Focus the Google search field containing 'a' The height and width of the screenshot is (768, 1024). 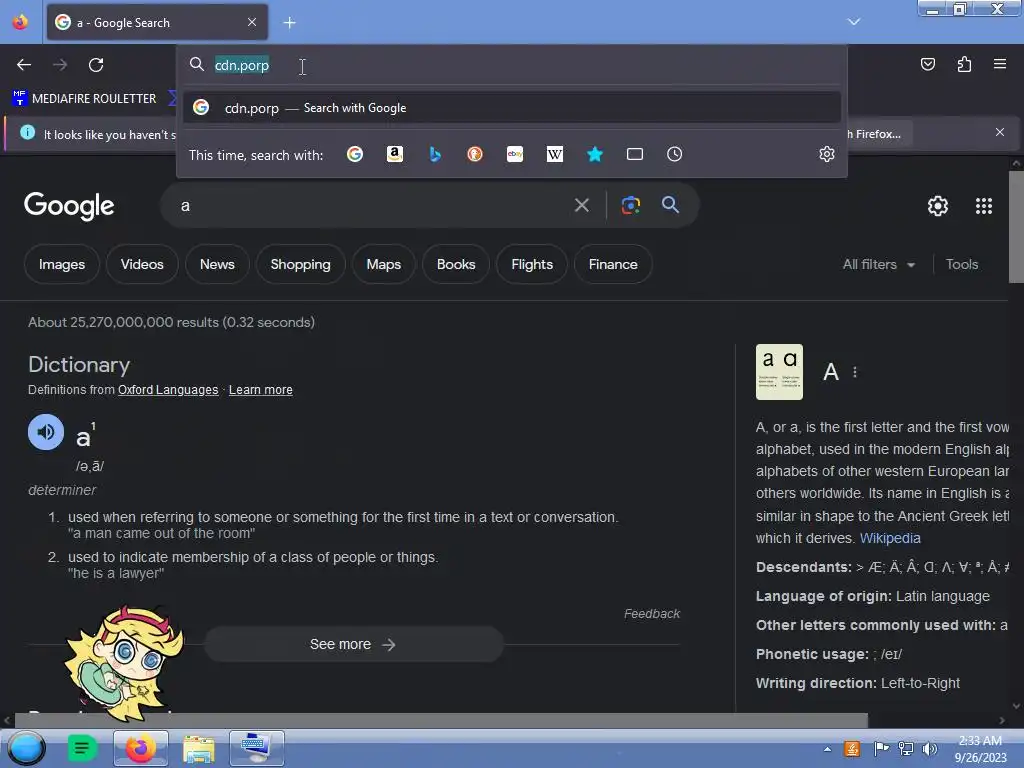point(370,206)
